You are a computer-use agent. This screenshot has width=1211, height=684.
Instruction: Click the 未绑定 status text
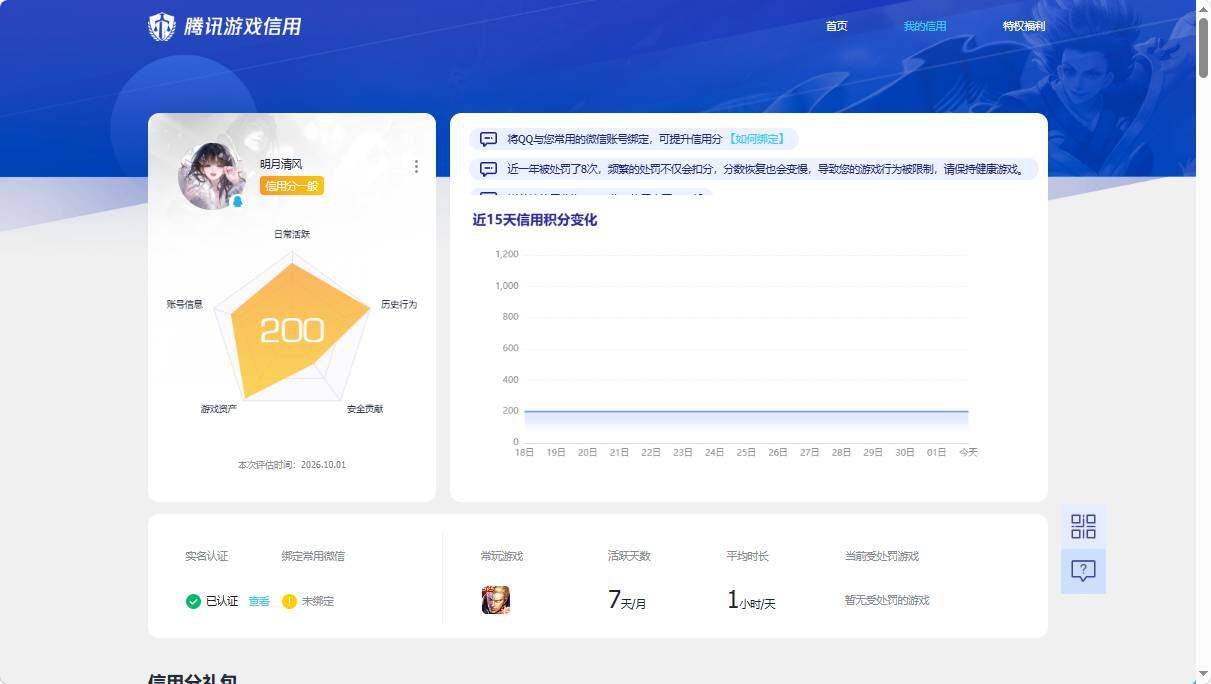(318, 601)
